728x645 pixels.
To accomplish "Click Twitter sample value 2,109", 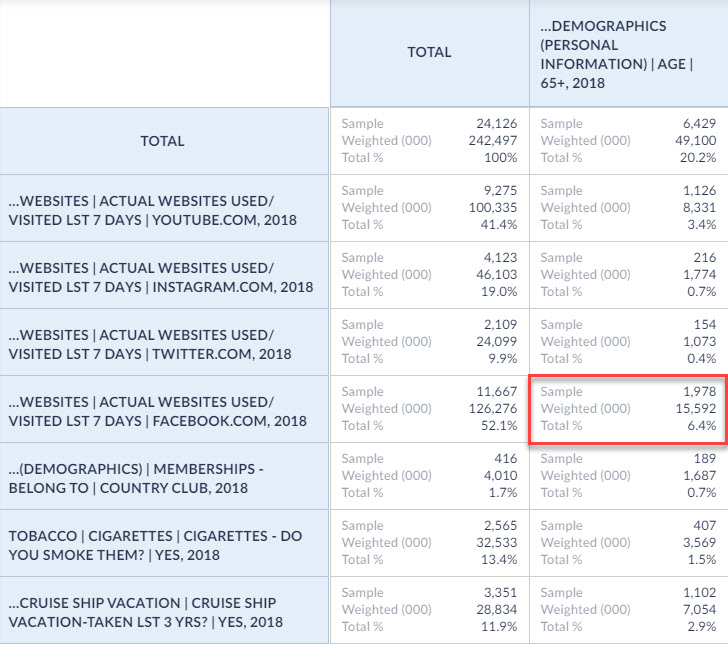I will coord(500,324).
